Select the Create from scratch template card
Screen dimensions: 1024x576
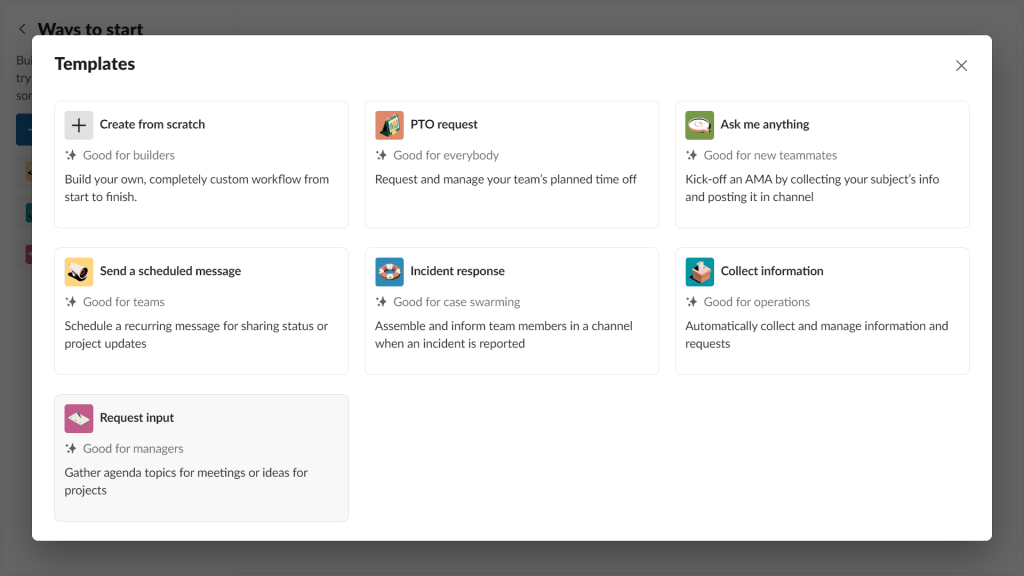pos(200,164)
